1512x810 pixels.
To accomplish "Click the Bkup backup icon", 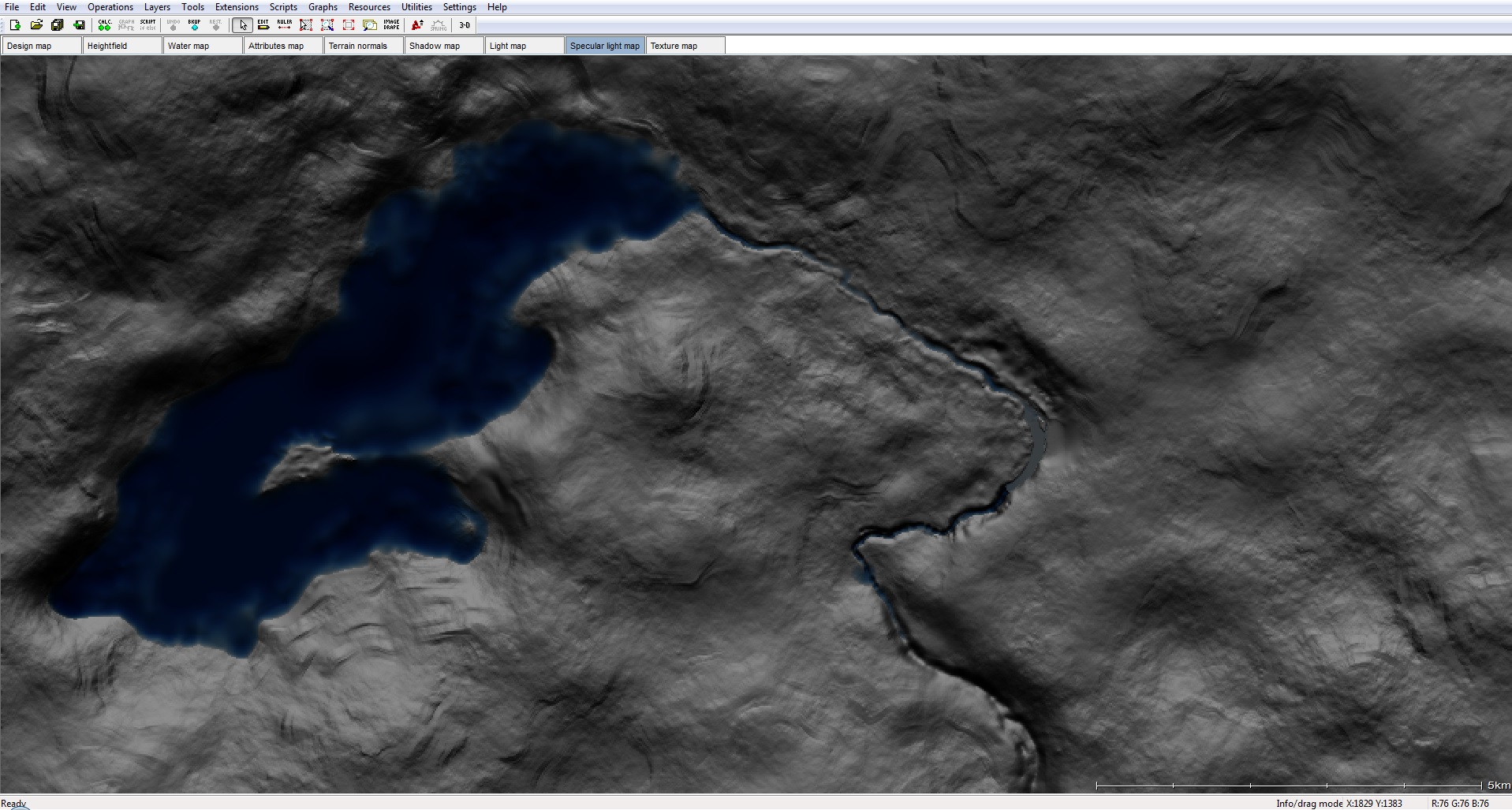I will pos(194,25).
